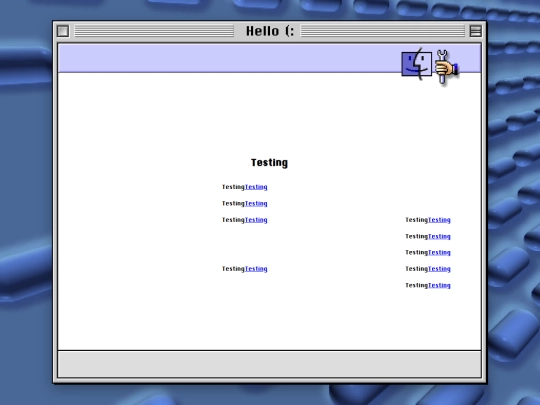
Task: Click the Finder face icon in header
Action: coord(416,64)
